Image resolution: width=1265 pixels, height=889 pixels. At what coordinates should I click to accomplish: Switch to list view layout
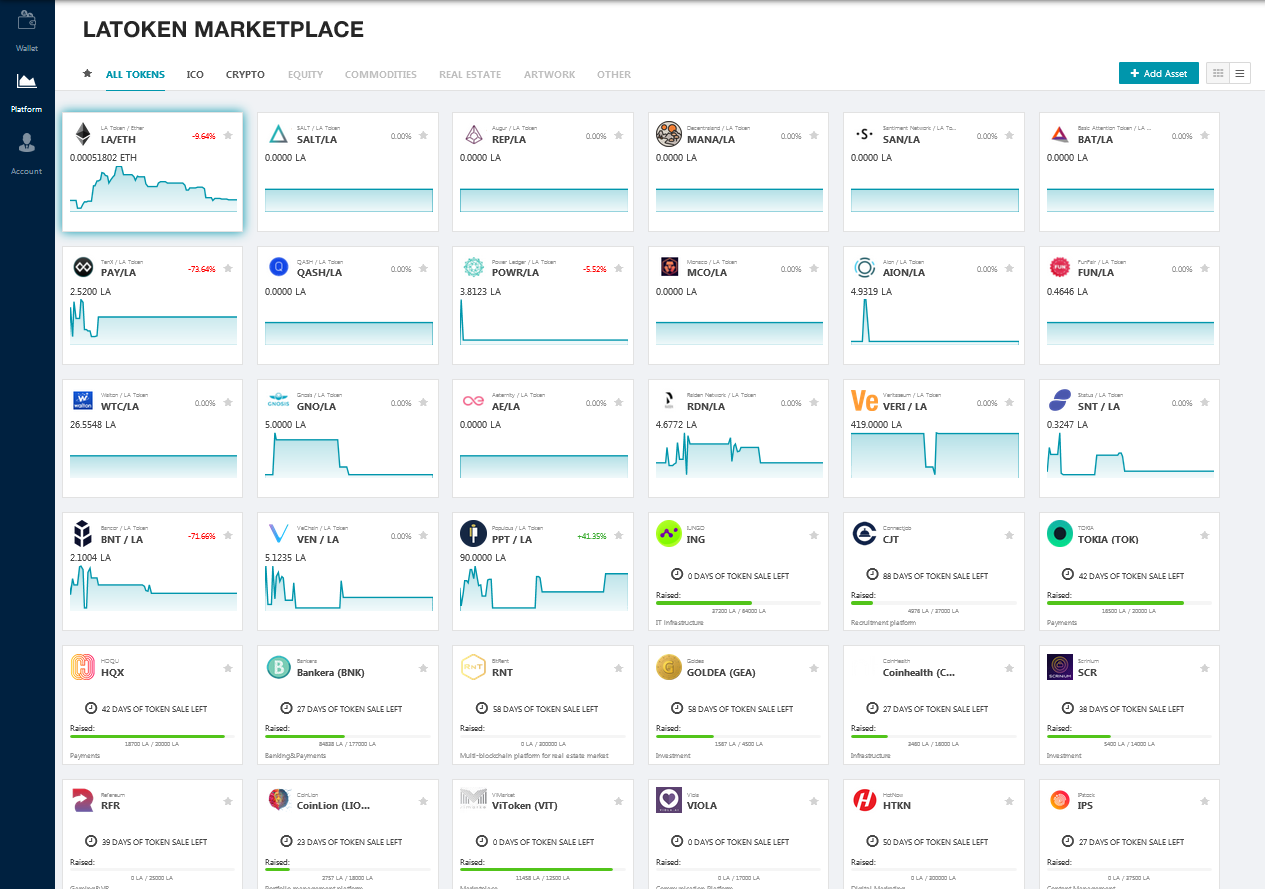[x=1240, y=73]
